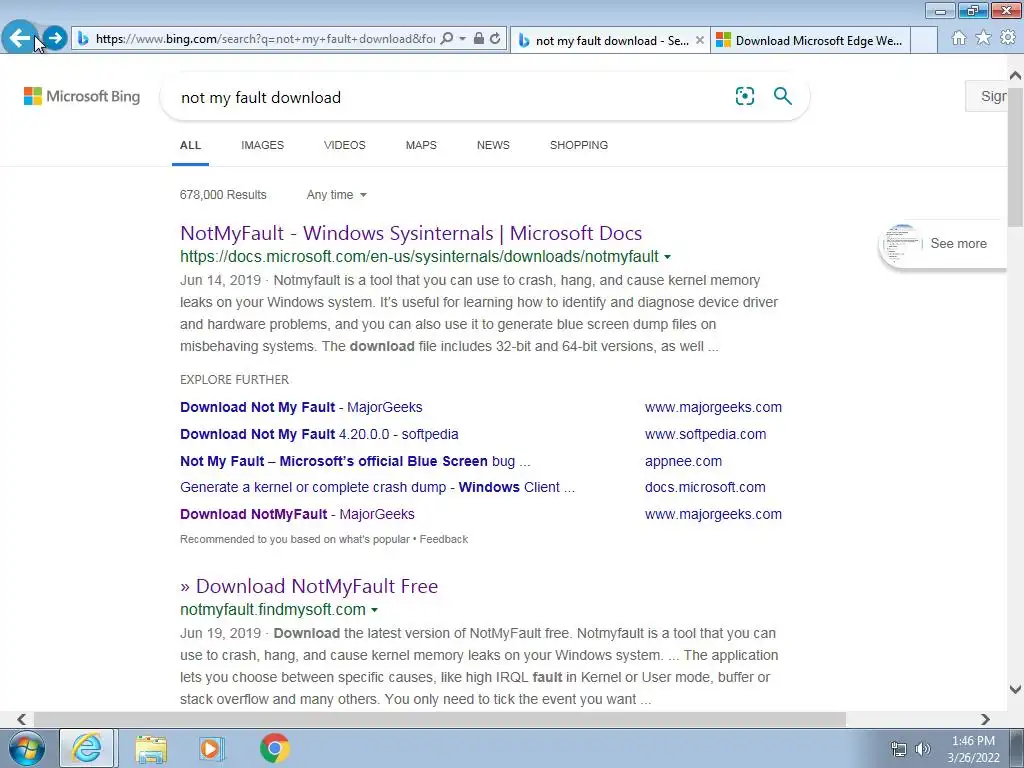1024x768 pixels.
Task: Open Windows Media Player from taskbar
Action: pyautogui.click(x=212, y=748)
